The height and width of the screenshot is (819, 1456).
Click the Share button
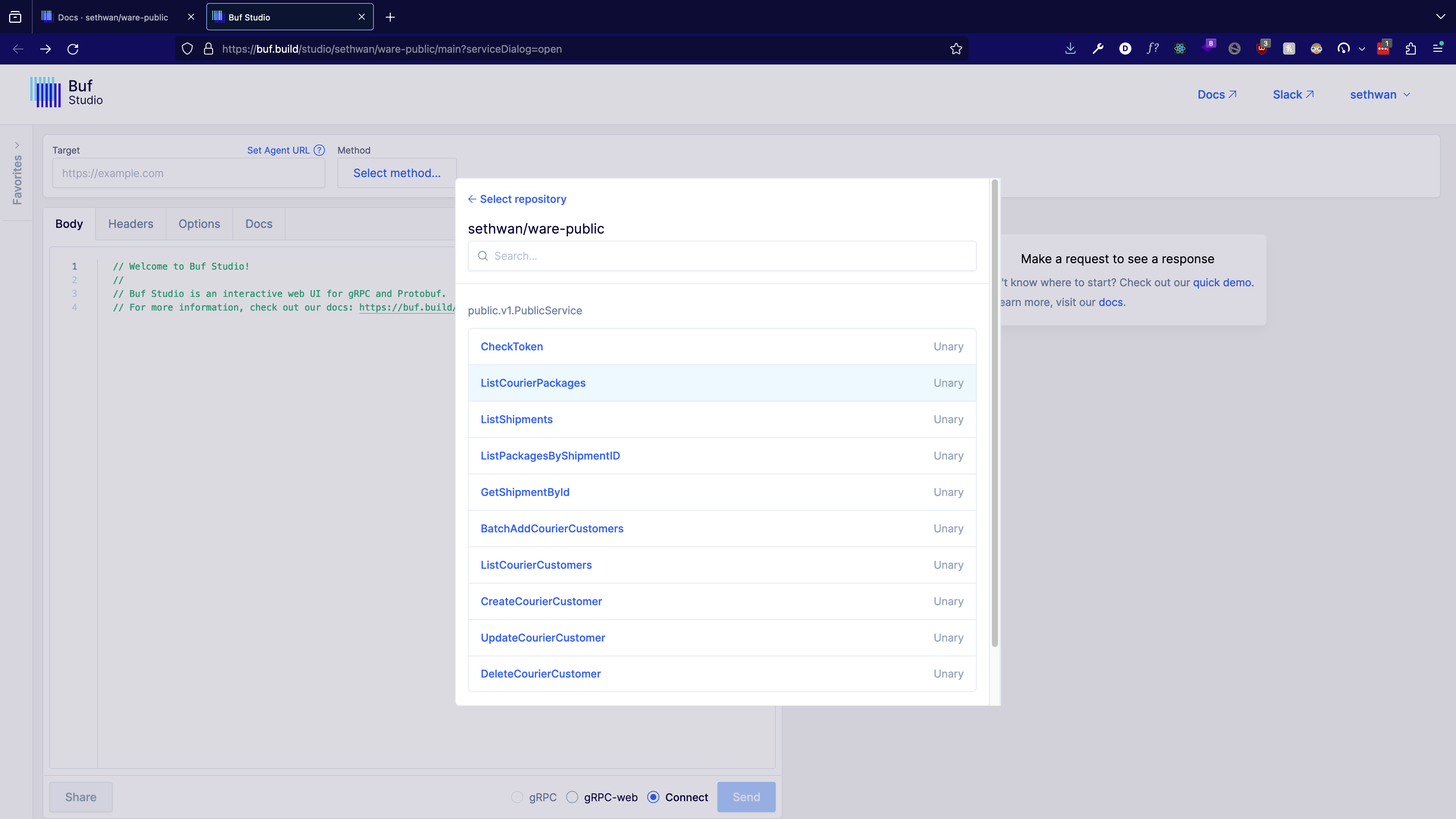pos(81,797)
